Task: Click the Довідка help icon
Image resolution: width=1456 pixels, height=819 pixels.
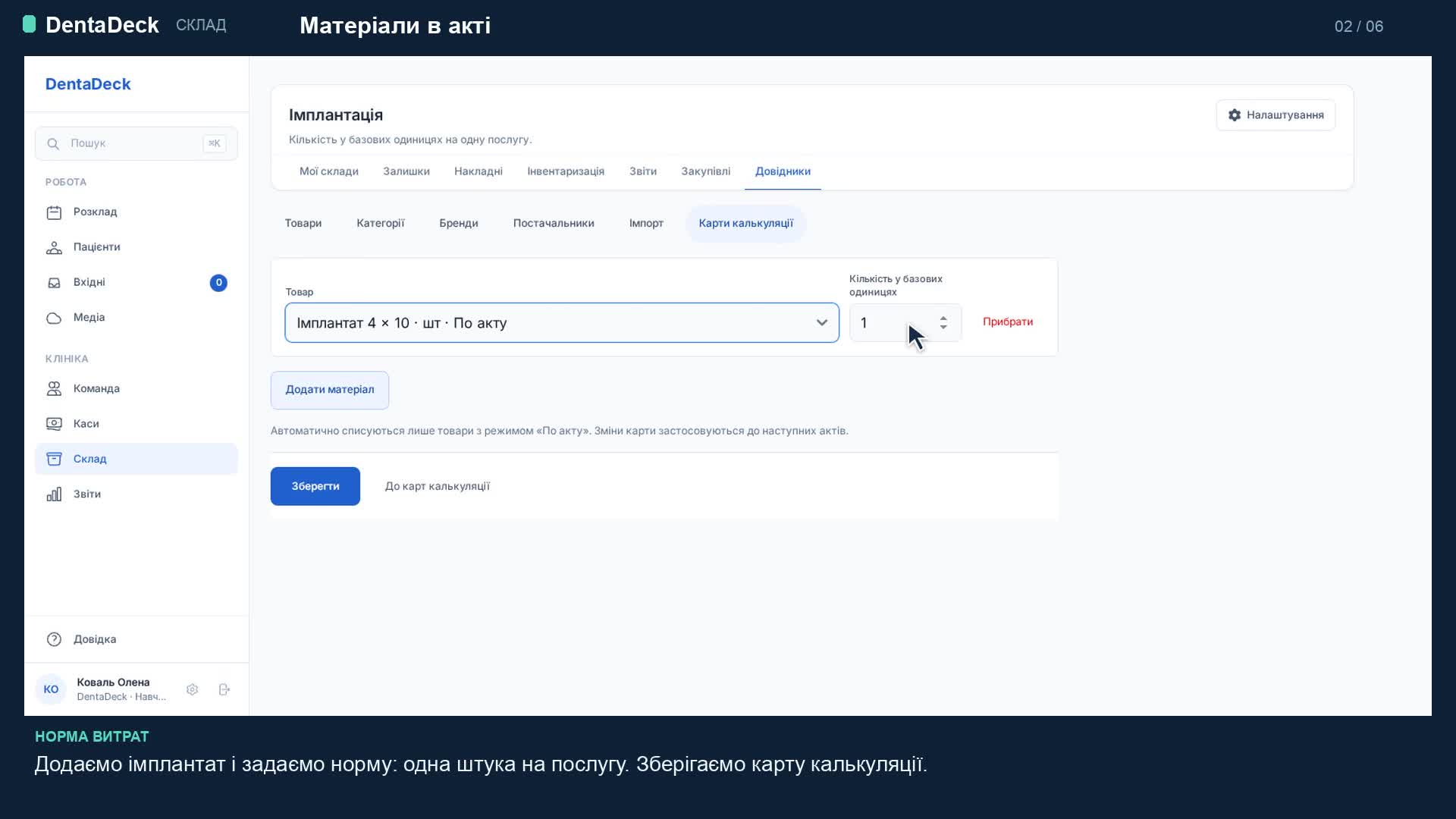Action: pos(54,639)
